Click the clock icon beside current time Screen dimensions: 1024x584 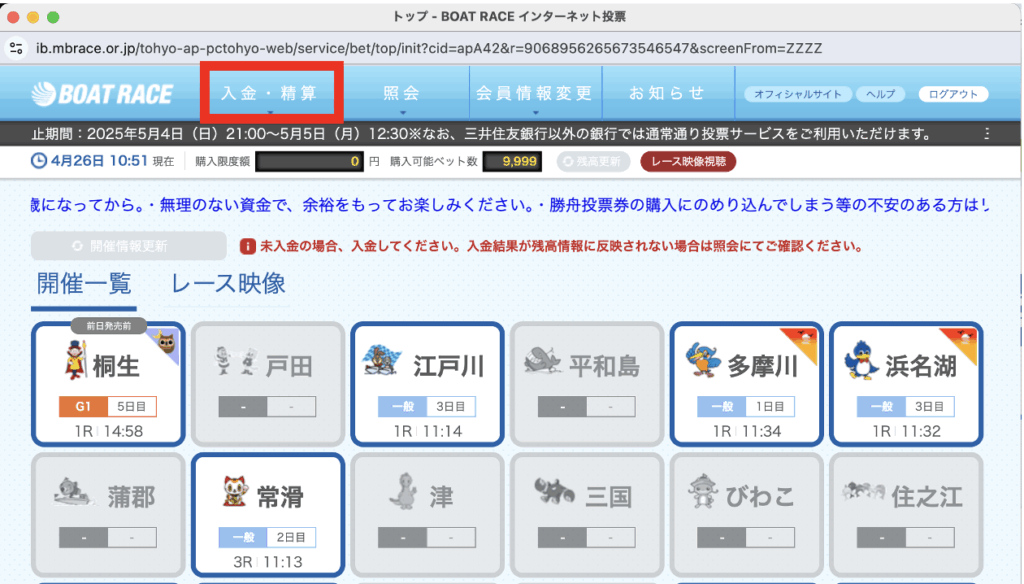tap(39, 160)
